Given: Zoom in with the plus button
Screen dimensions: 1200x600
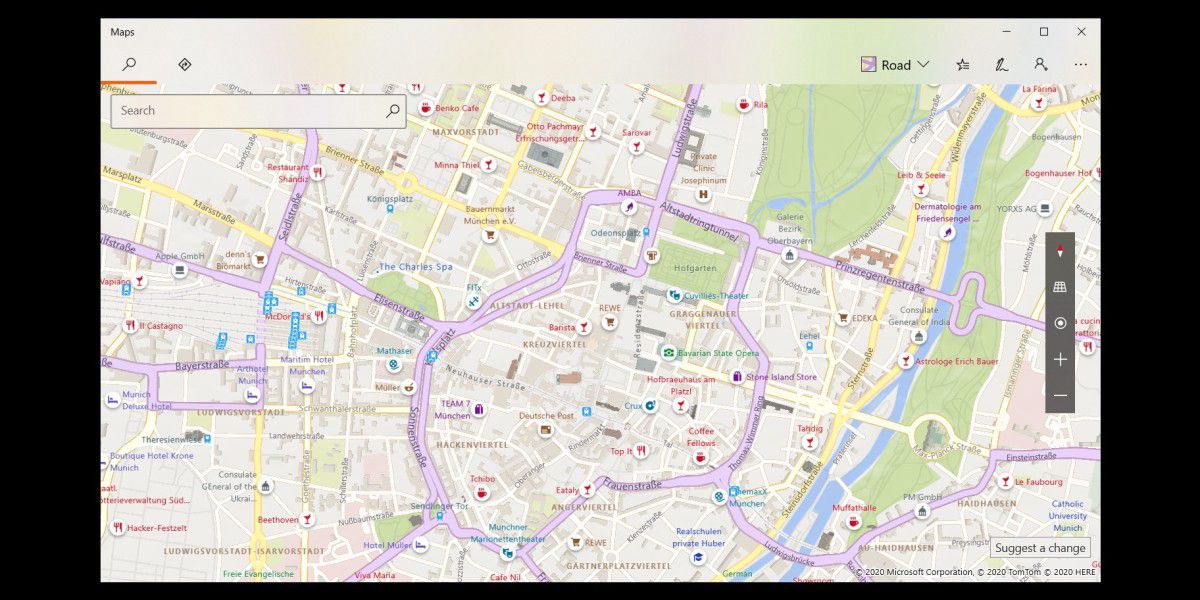Looking at the screenshot, I should pos(1060,360).
